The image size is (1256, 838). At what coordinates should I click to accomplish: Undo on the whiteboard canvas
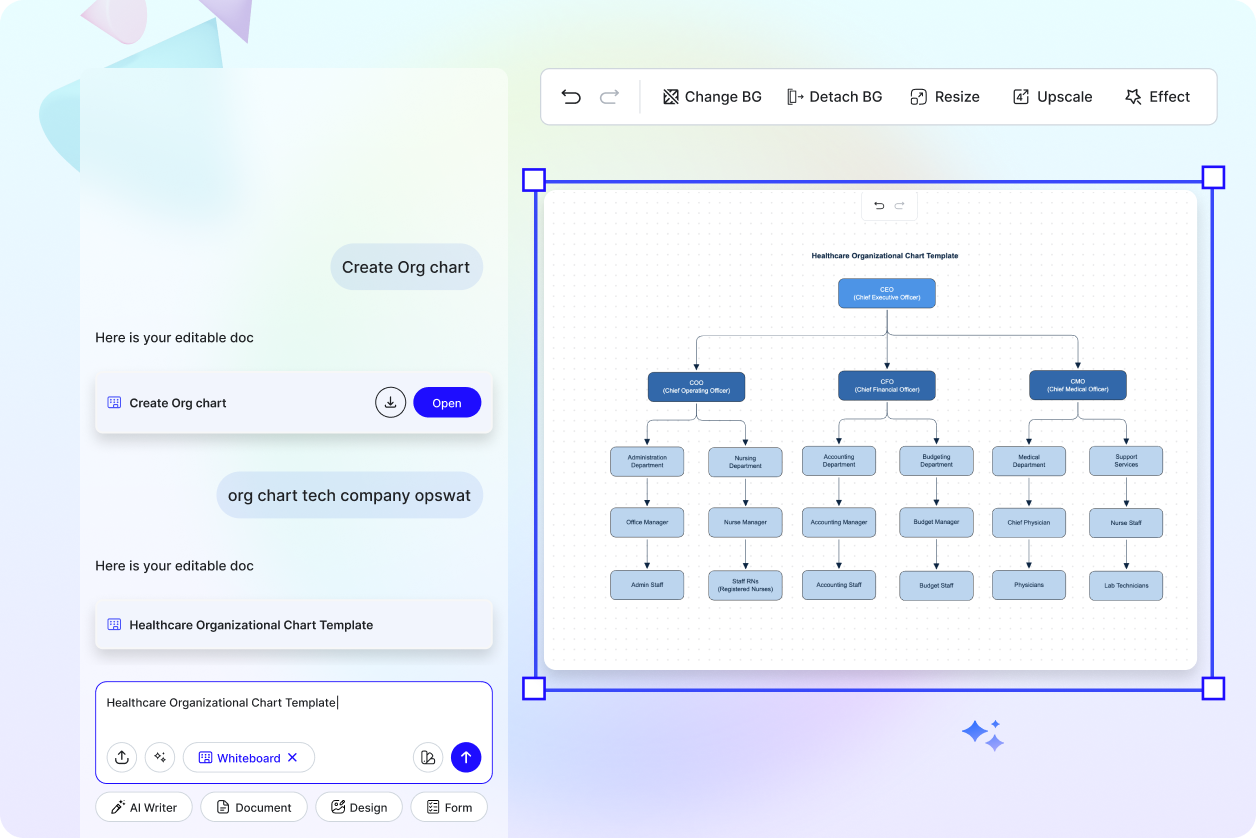[x=877, y=205]
